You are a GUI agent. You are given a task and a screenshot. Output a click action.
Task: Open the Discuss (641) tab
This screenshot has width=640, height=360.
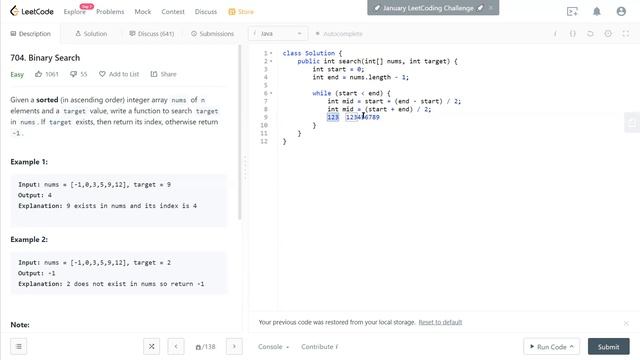pos(151,33)
